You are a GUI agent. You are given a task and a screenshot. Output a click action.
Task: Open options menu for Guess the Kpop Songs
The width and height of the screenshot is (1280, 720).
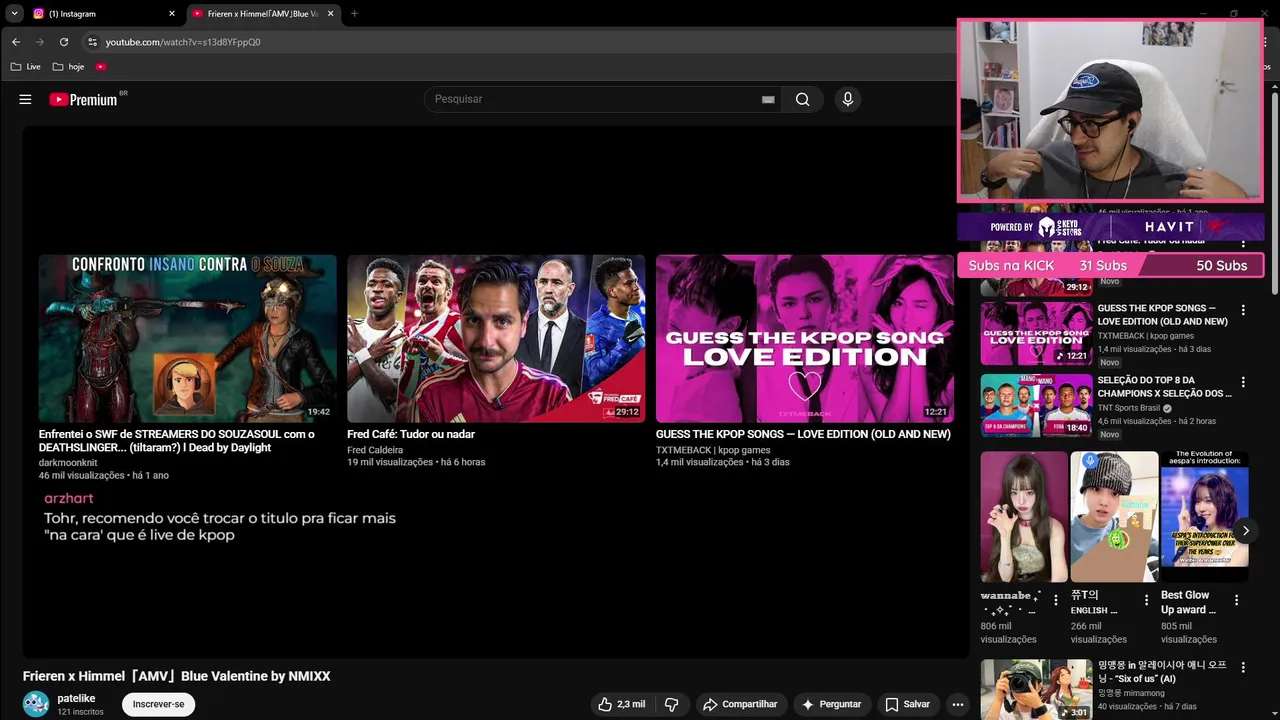[1243, 310]
